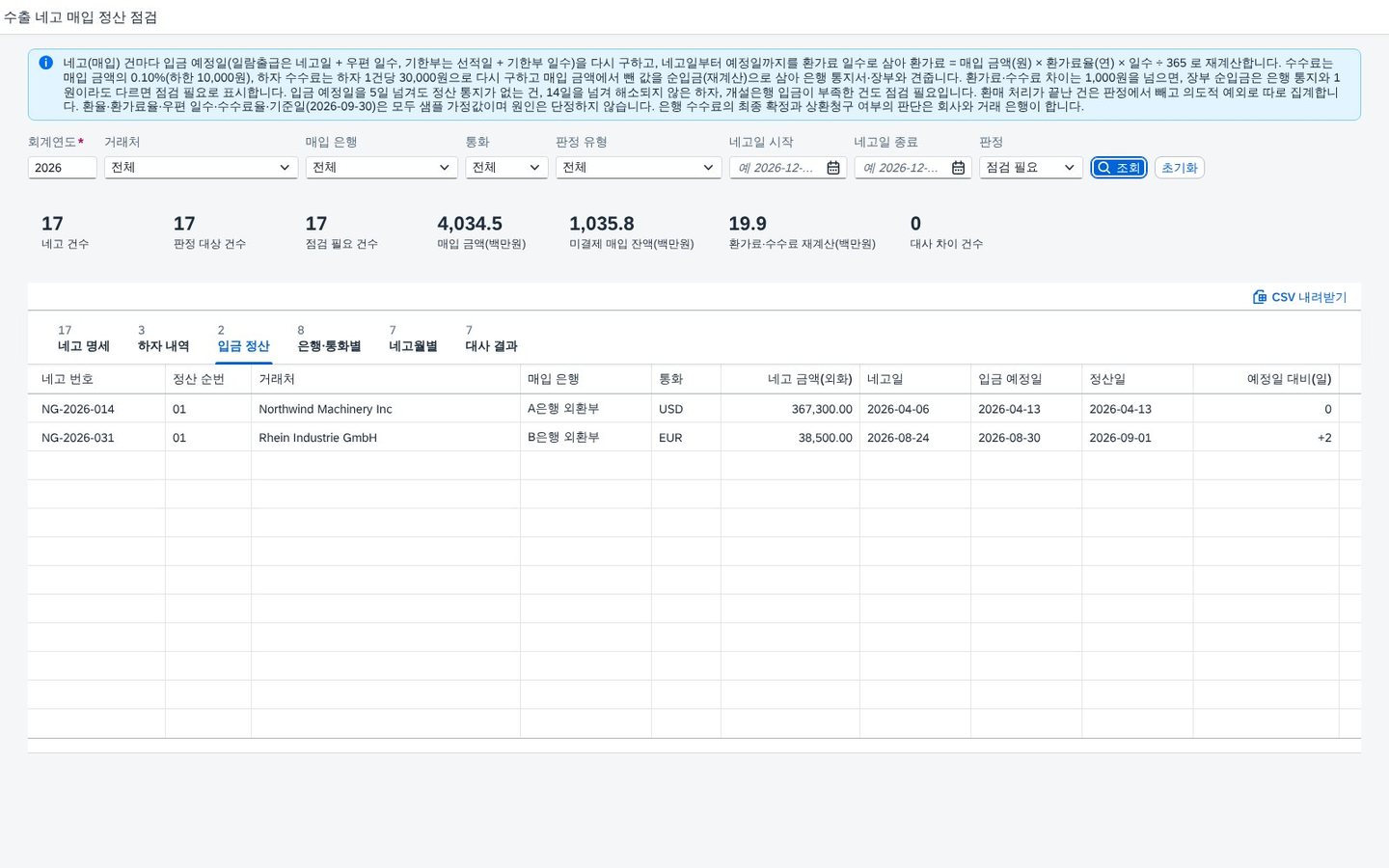Click the B은행 외환부 cell
This screenshot has height=868, width=1389.
pyautogui.click(x=586, y=438)
